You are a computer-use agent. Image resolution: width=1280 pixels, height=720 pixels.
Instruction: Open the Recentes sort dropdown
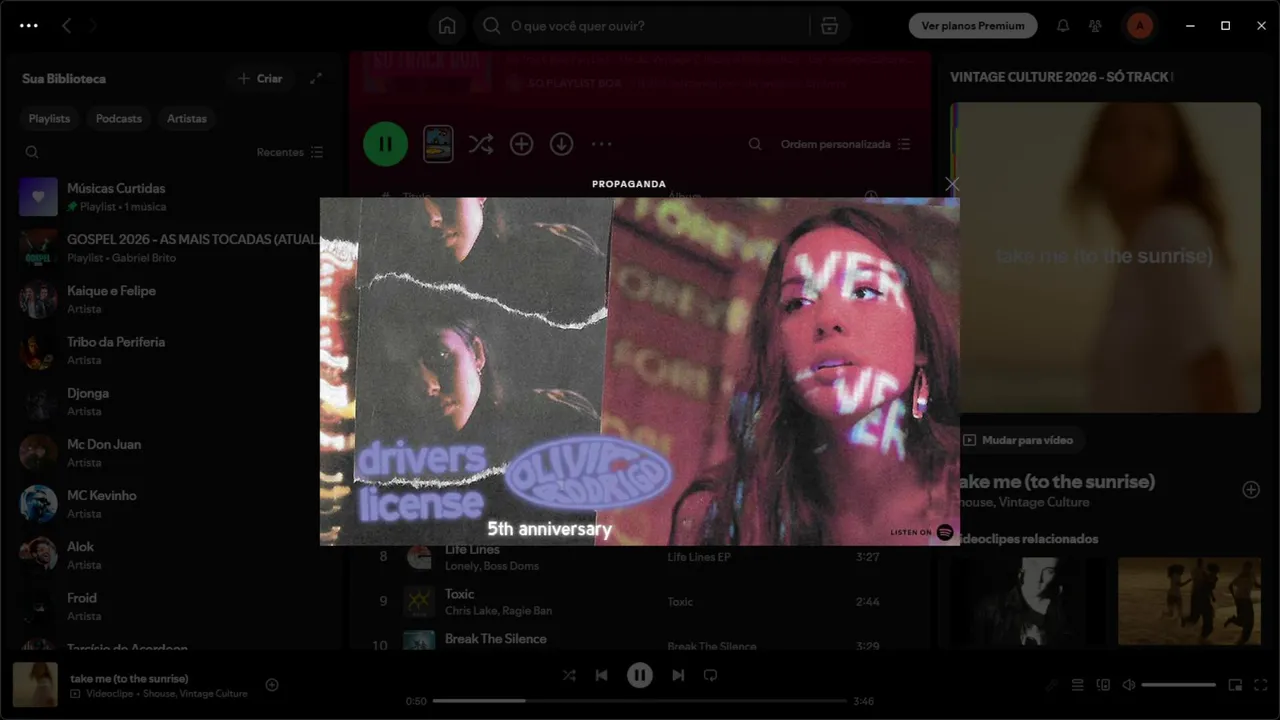click(x=290, y=152)
